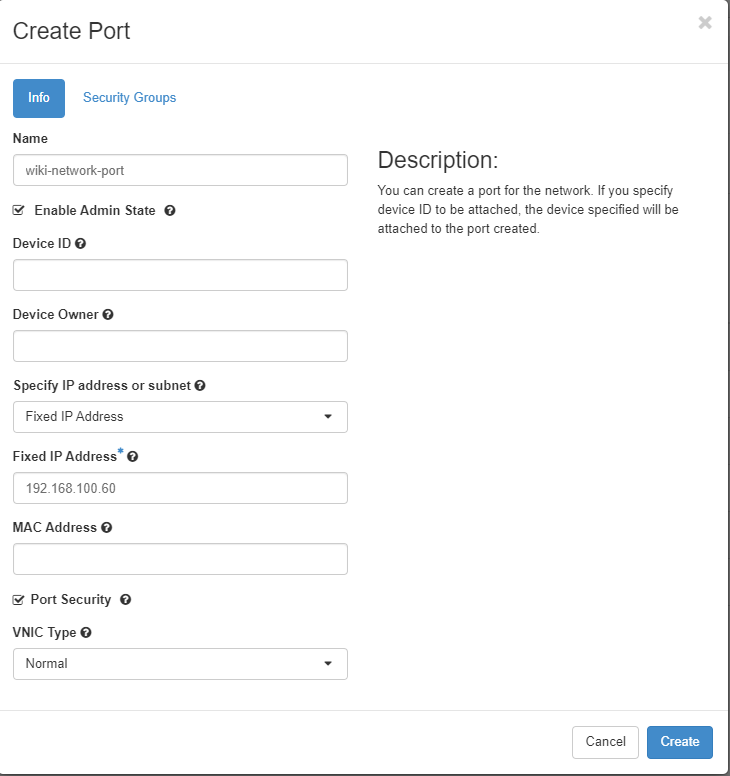Screen dimensions: 730x776
Task: Uncheck the Enable Admin State checkbox
Action: (x=19, y=211)
